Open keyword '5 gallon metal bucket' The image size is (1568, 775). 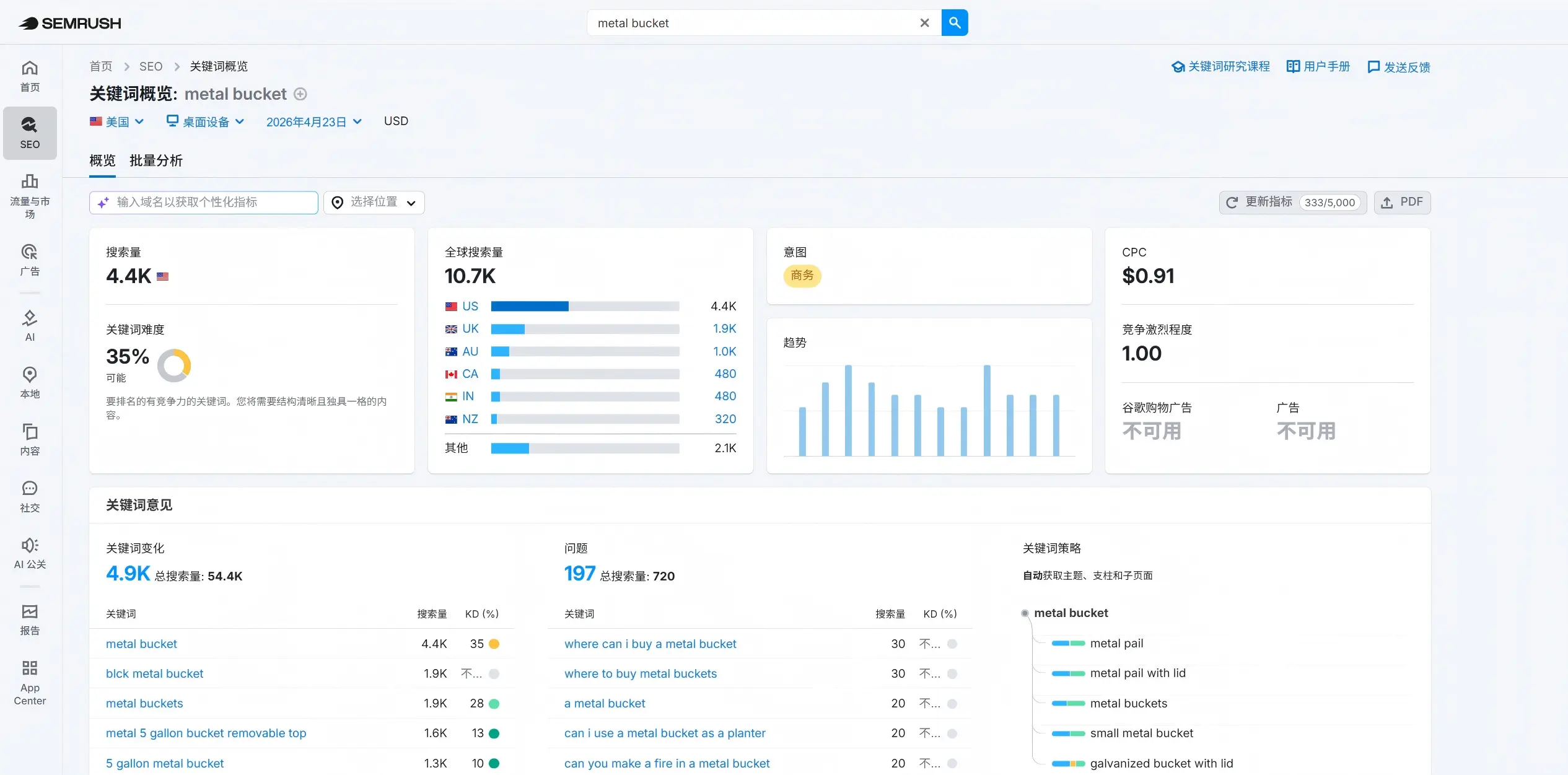click(165, 763)
